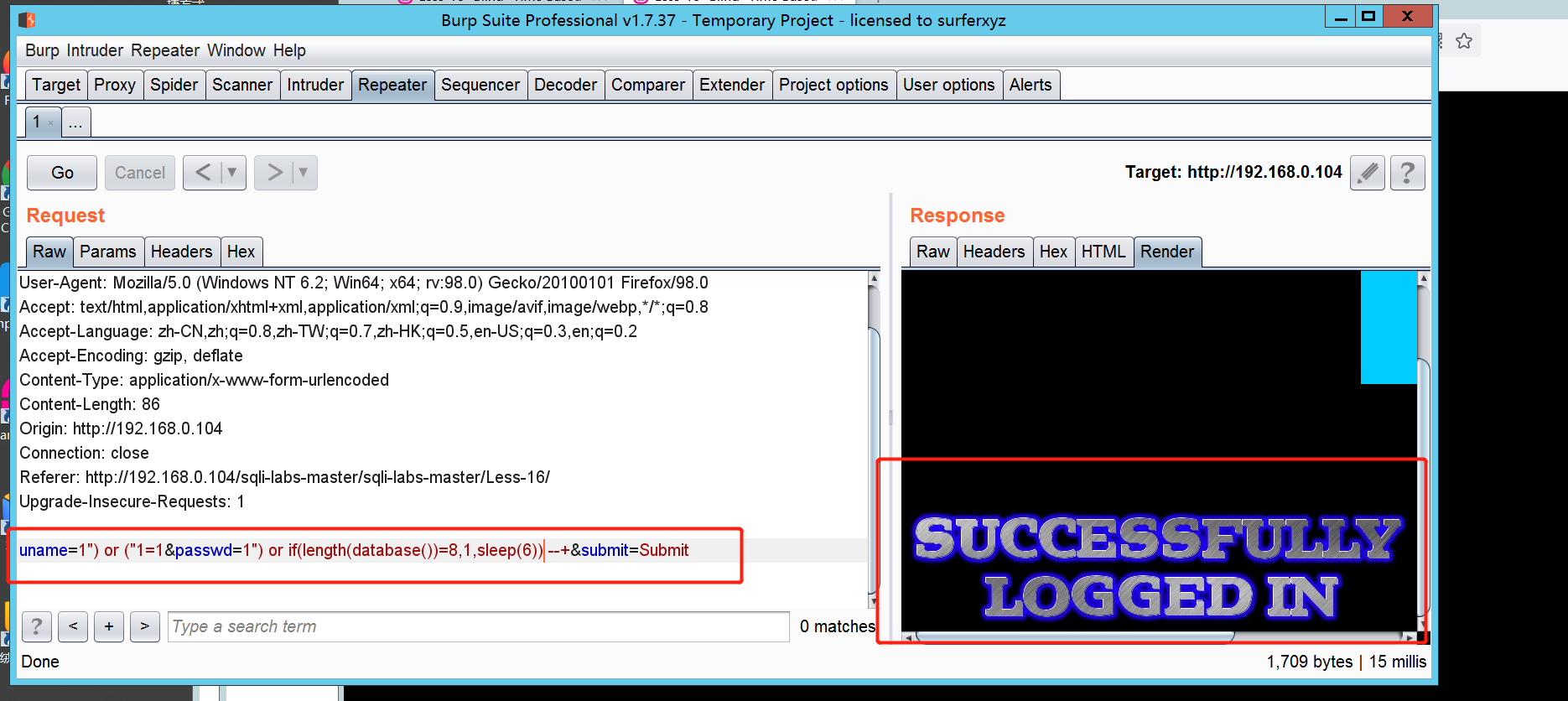Add a new Repeater tab with ...

coord(75,122)
